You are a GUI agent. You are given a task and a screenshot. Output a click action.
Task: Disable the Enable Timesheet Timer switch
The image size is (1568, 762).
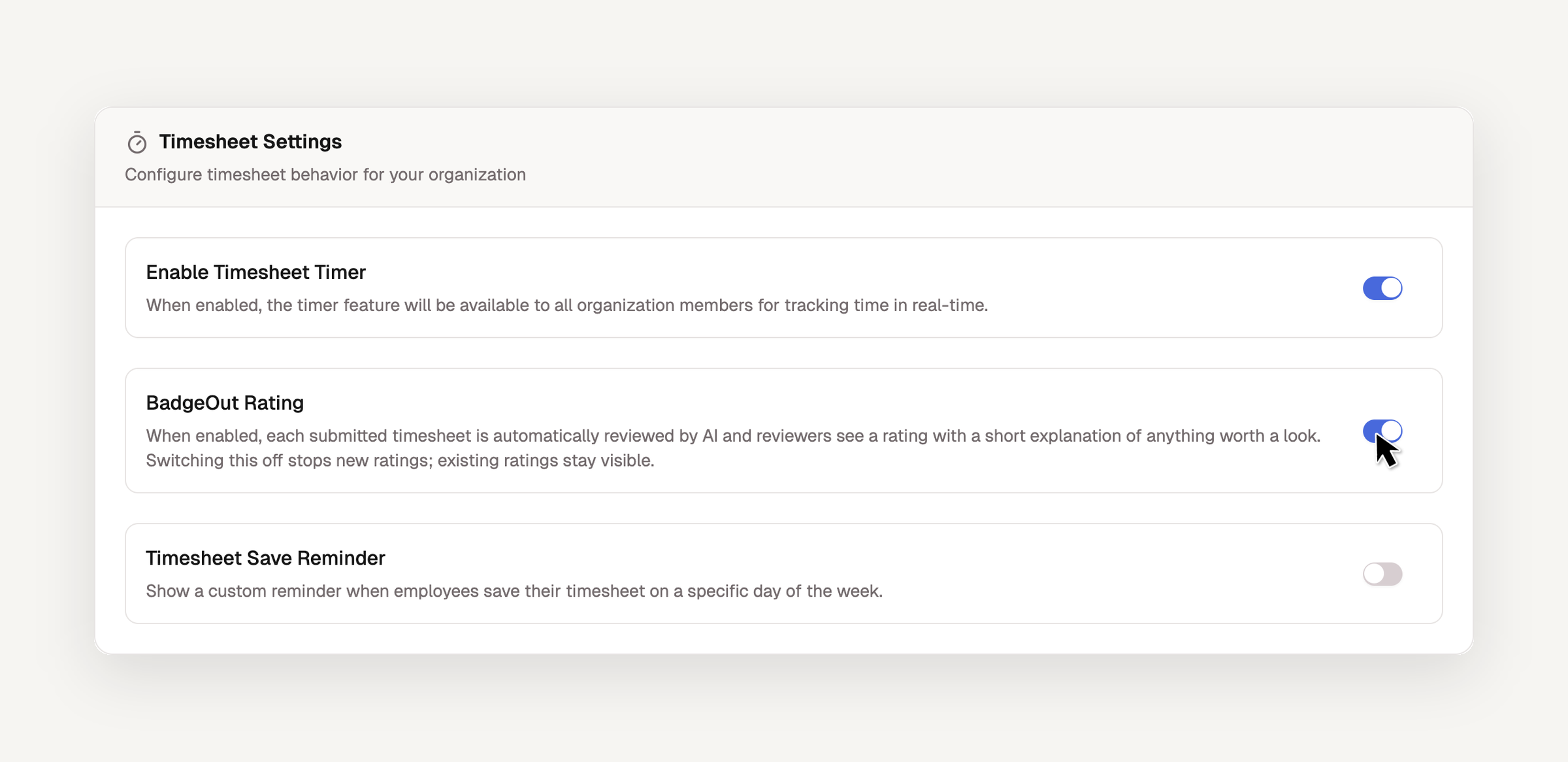tap(1382, 288)
